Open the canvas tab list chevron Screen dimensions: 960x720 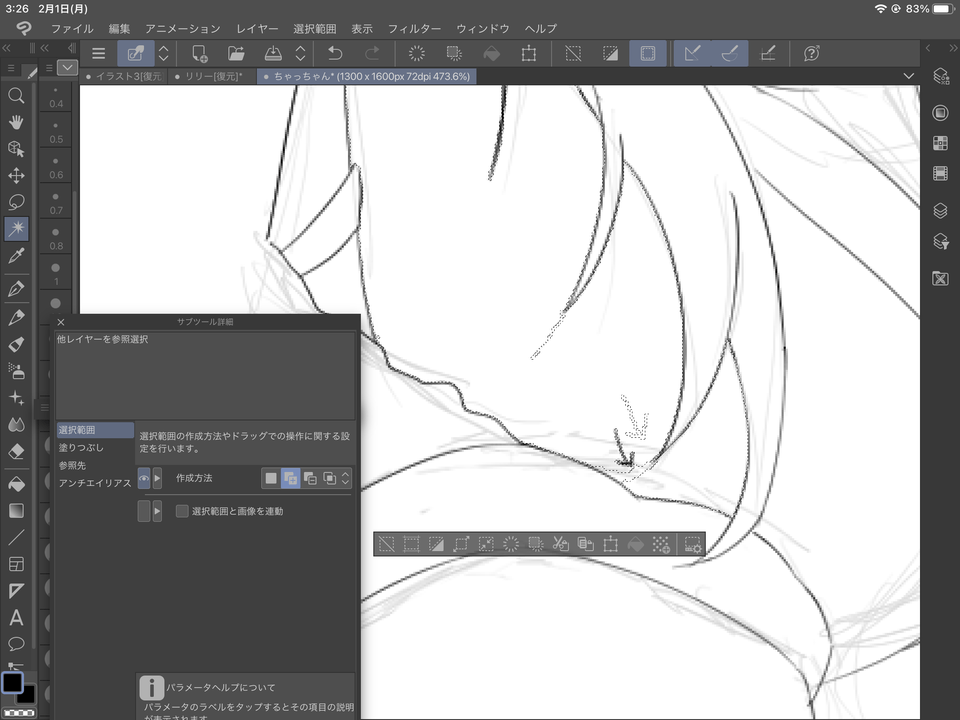[x=909, y=77]
